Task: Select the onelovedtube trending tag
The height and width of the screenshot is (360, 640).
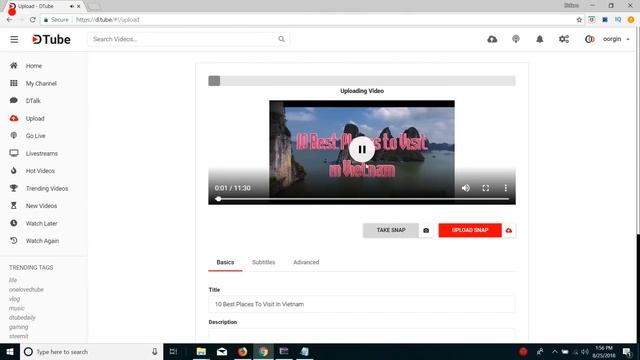Action: pyautogui.click(x=26, y=289)
